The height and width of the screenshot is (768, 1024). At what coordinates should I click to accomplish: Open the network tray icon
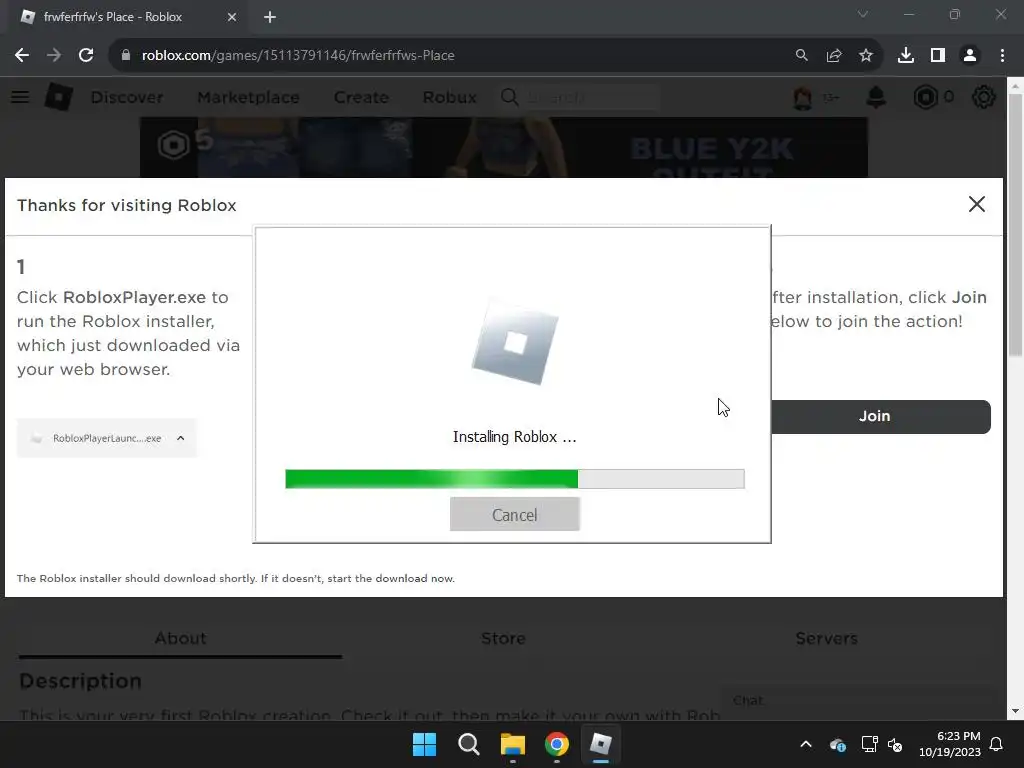click(869, 744)
